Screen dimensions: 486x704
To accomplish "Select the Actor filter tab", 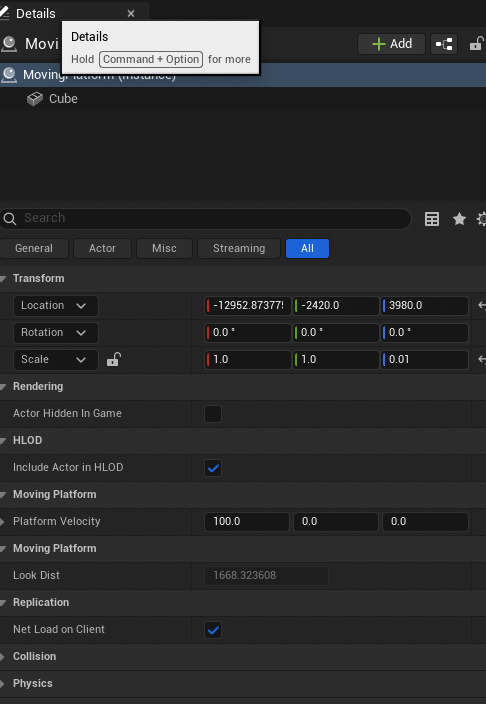I will 102,248.
